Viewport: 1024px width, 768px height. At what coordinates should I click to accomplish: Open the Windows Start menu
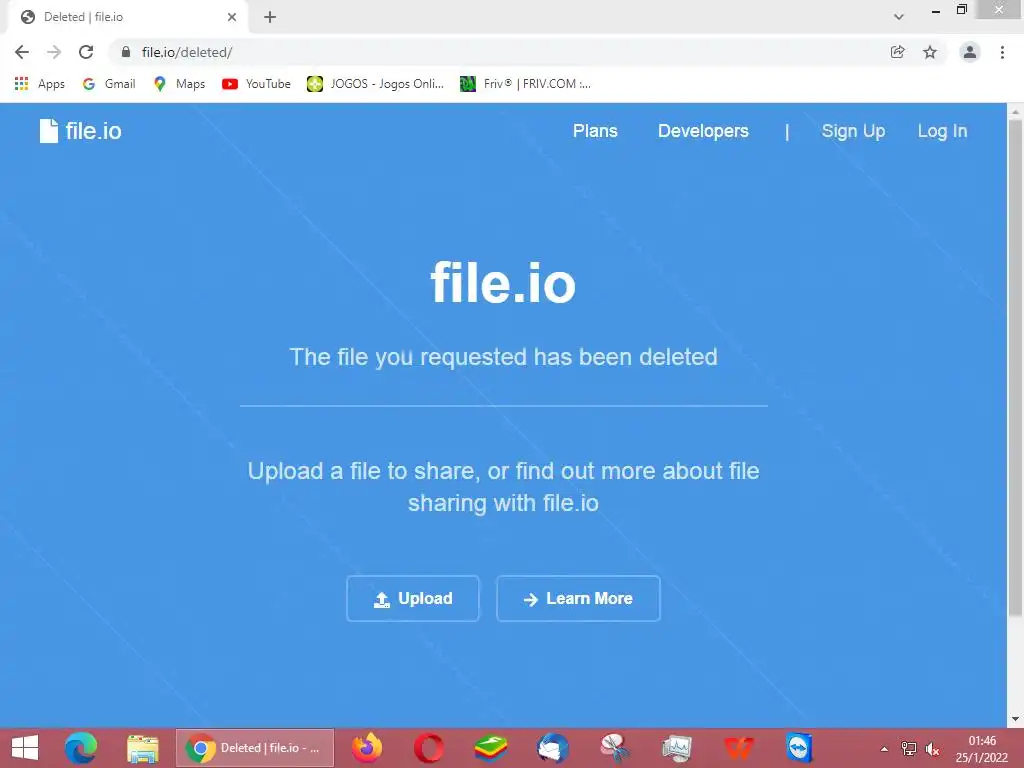tap(25, 748)
